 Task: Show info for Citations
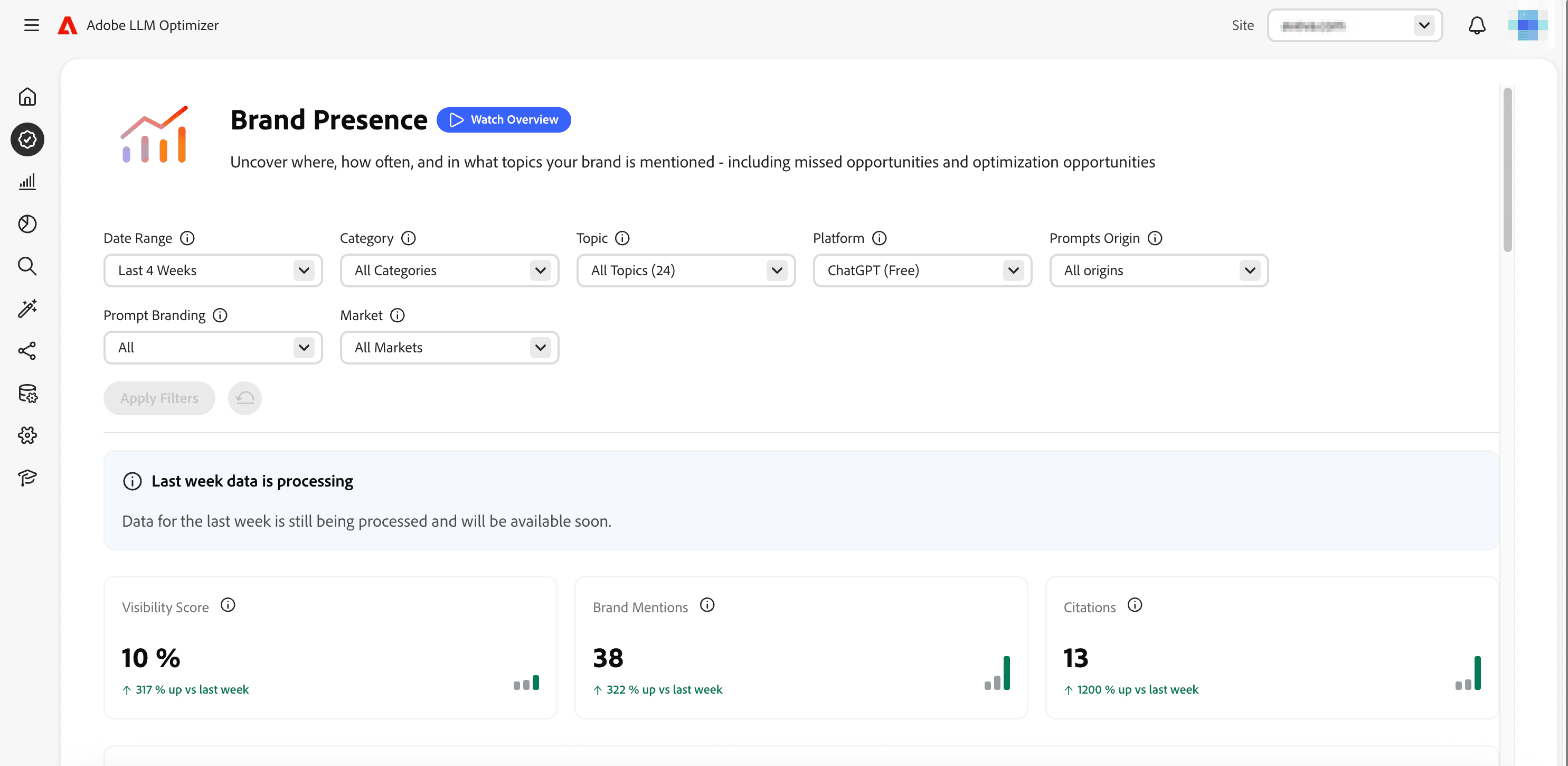[1135, 605]
